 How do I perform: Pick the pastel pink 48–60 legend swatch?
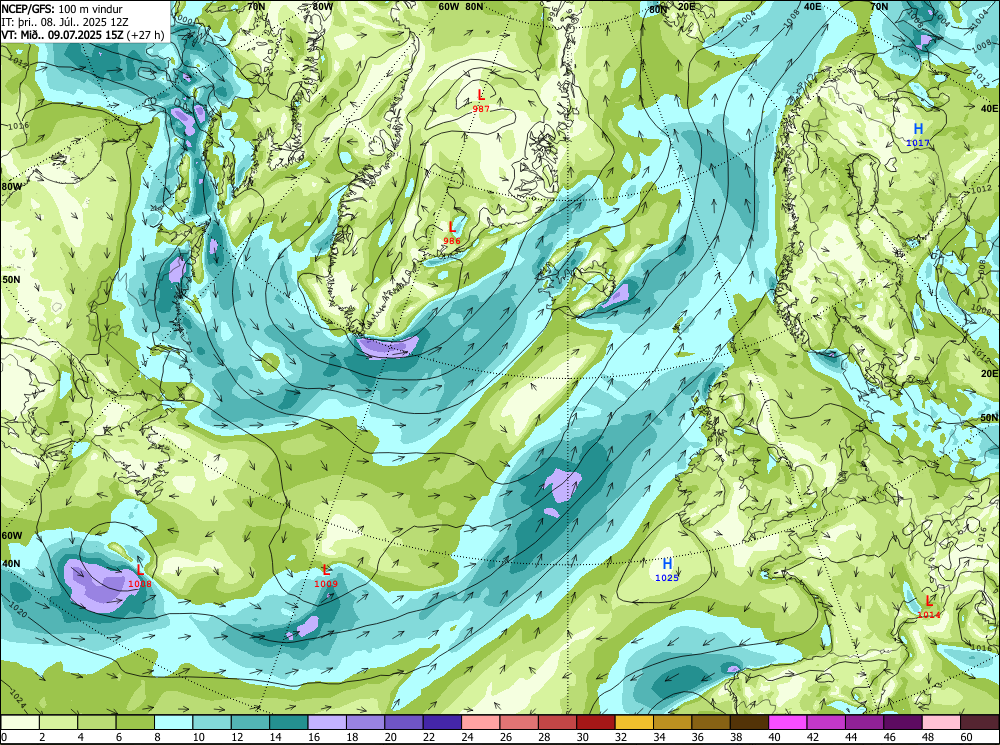pyautogui.click(x=941, y=722)
